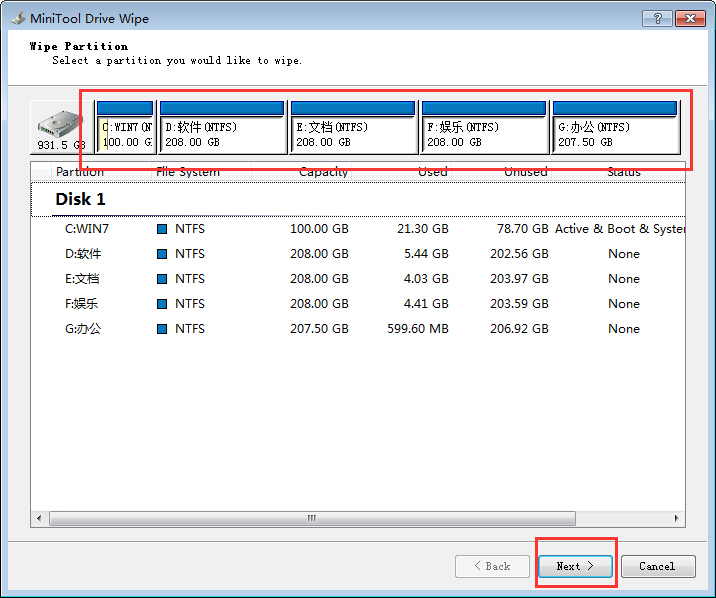Proceed with the Next button
Screen dimensions: 716x598
click(575, 567)
